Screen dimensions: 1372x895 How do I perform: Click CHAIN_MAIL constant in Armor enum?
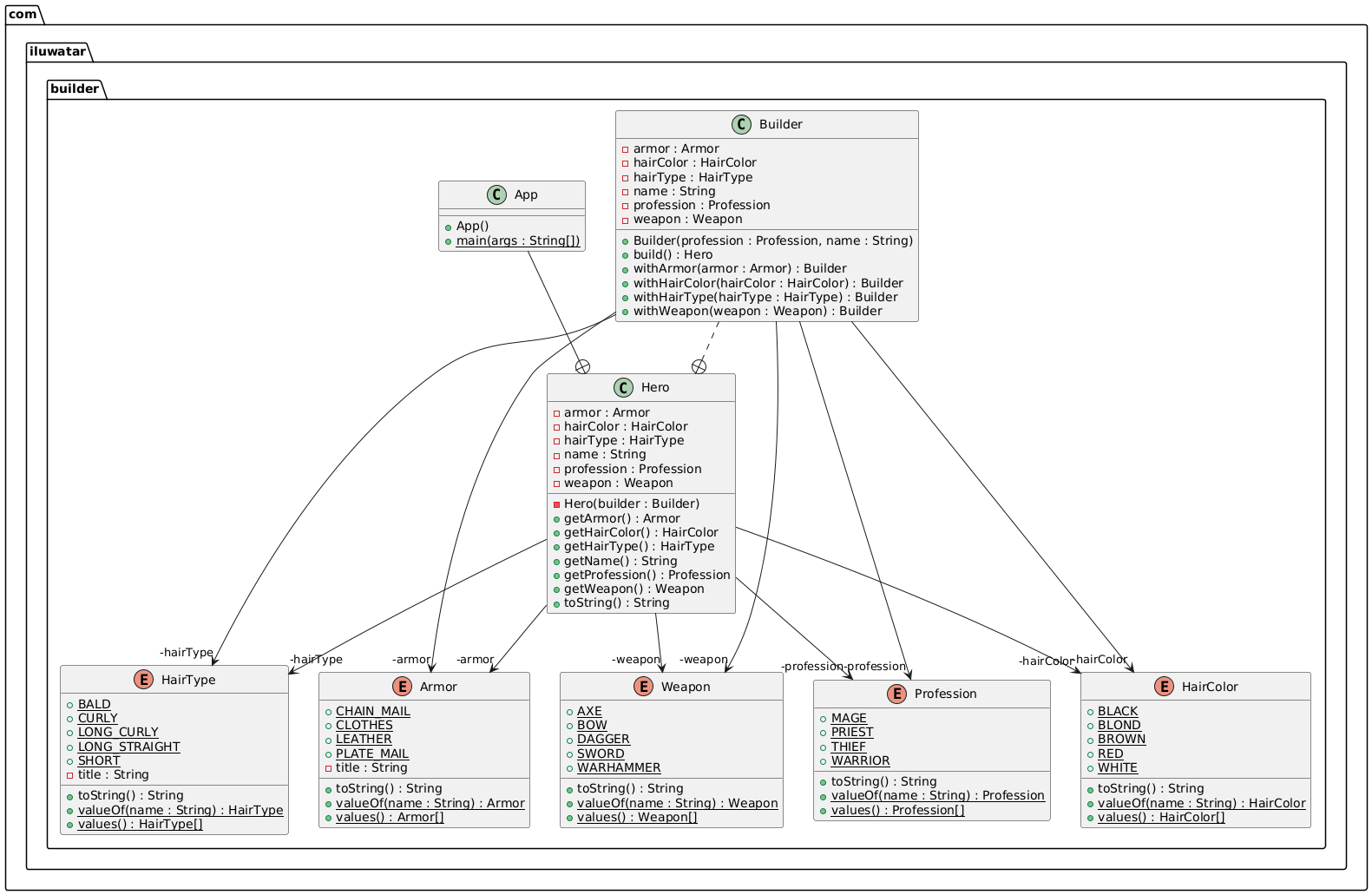coord(373,711)
